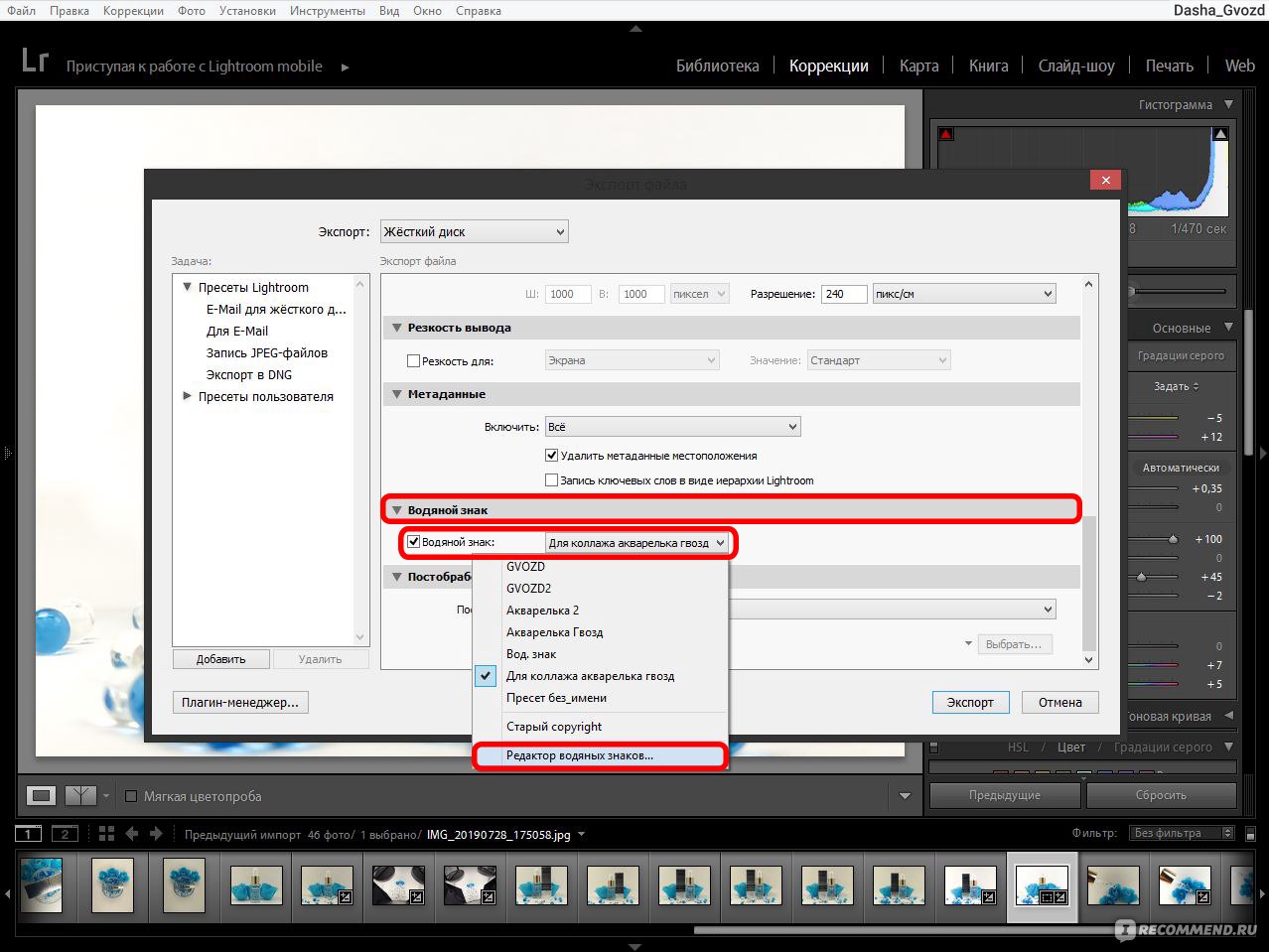Go back with the filmstrip left arrow
The image size is (1269, 952).
(x=131, y=834)
